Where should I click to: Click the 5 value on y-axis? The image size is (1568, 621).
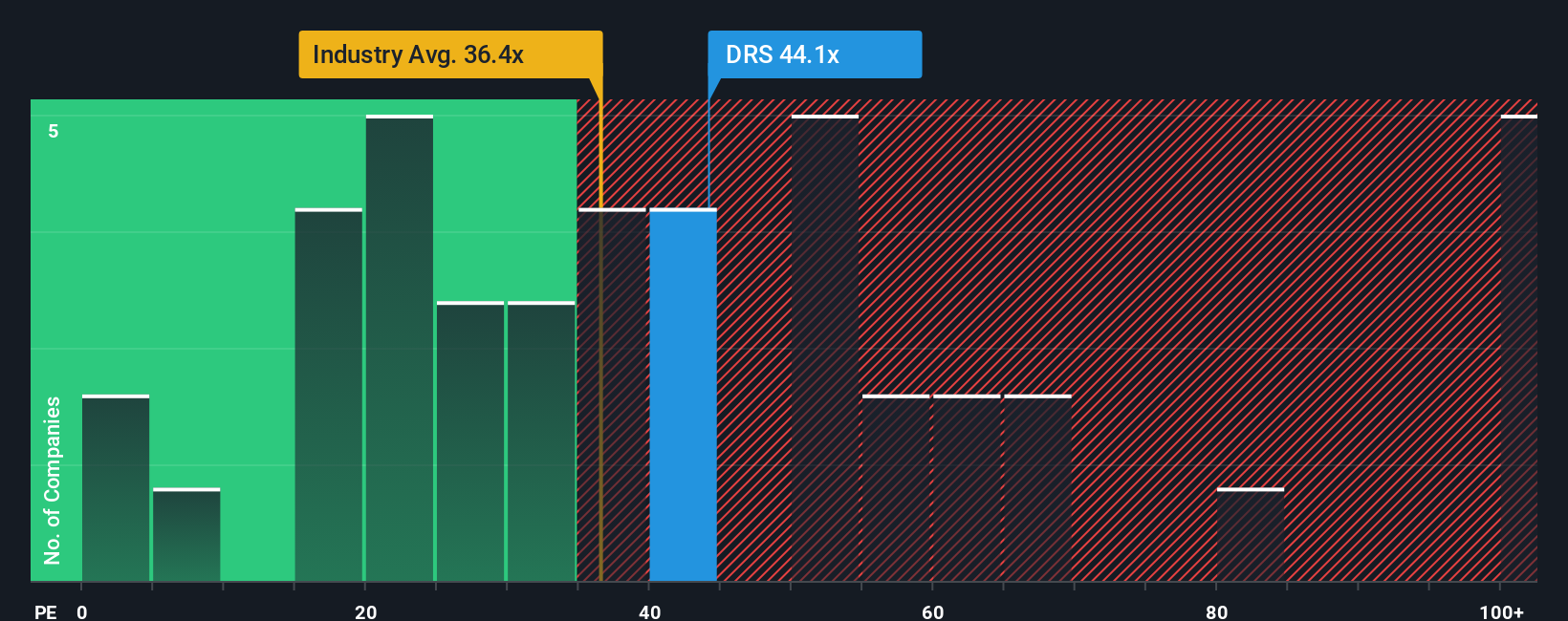pos(54,131)
